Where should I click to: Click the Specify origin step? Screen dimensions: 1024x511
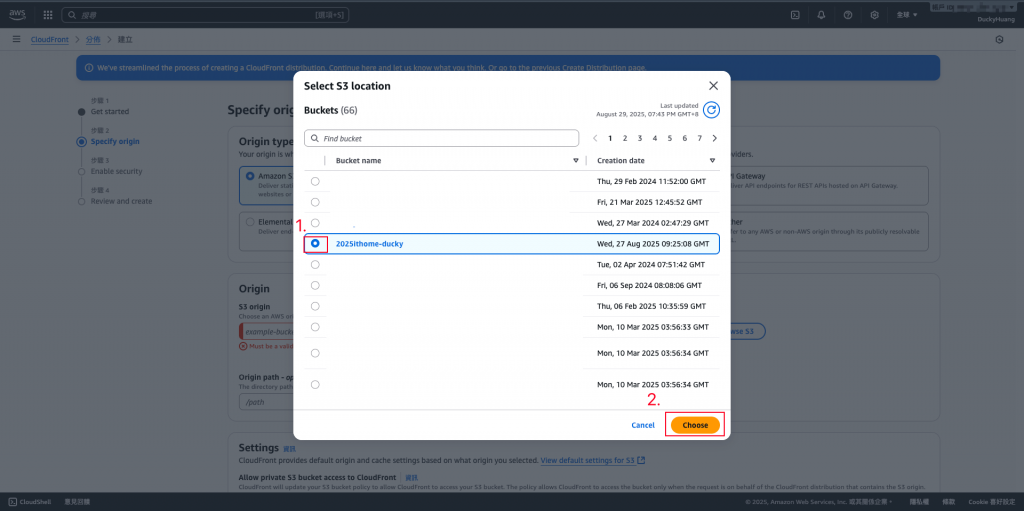[x=115, y=142]
